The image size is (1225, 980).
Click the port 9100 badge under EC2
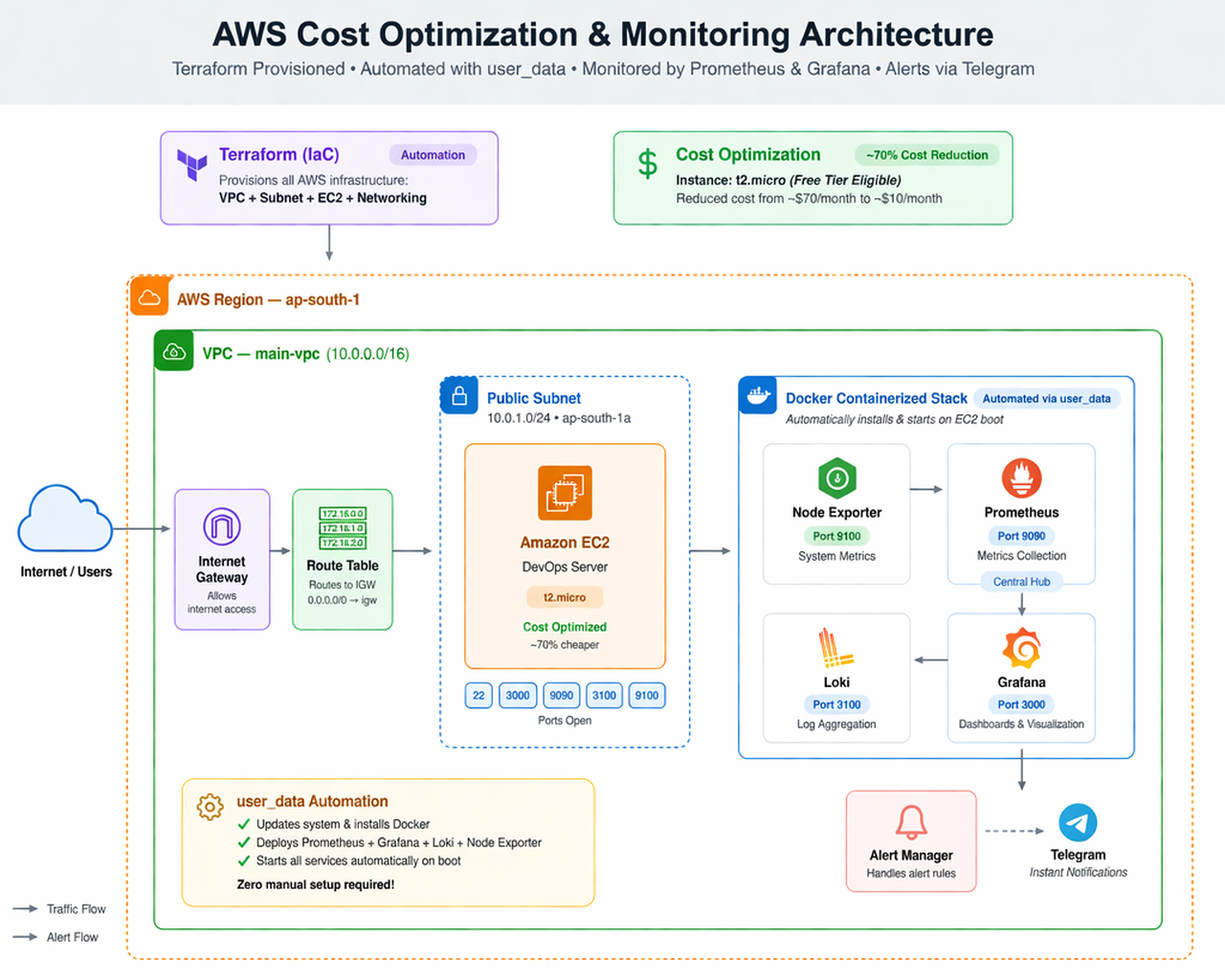647,696
